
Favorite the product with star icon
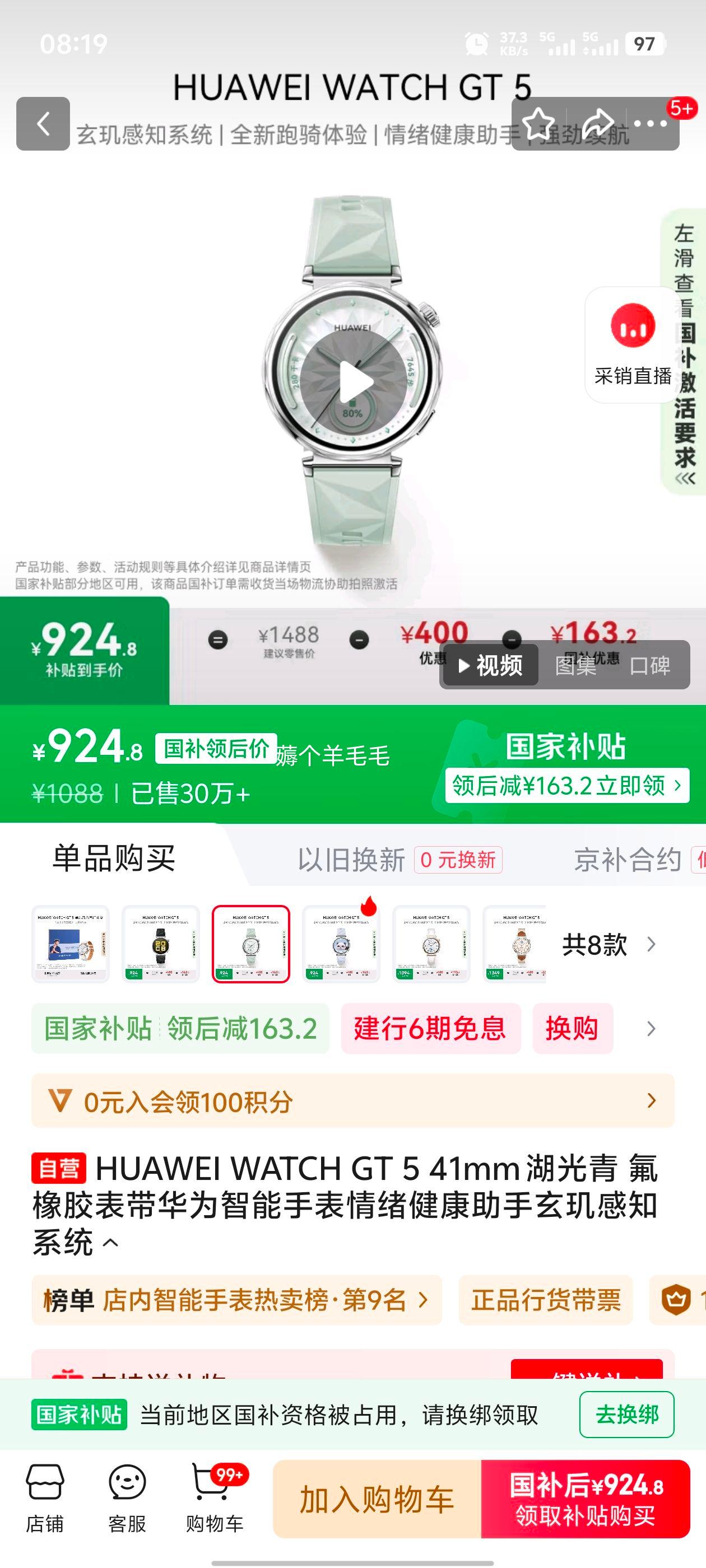click(538, 124)
